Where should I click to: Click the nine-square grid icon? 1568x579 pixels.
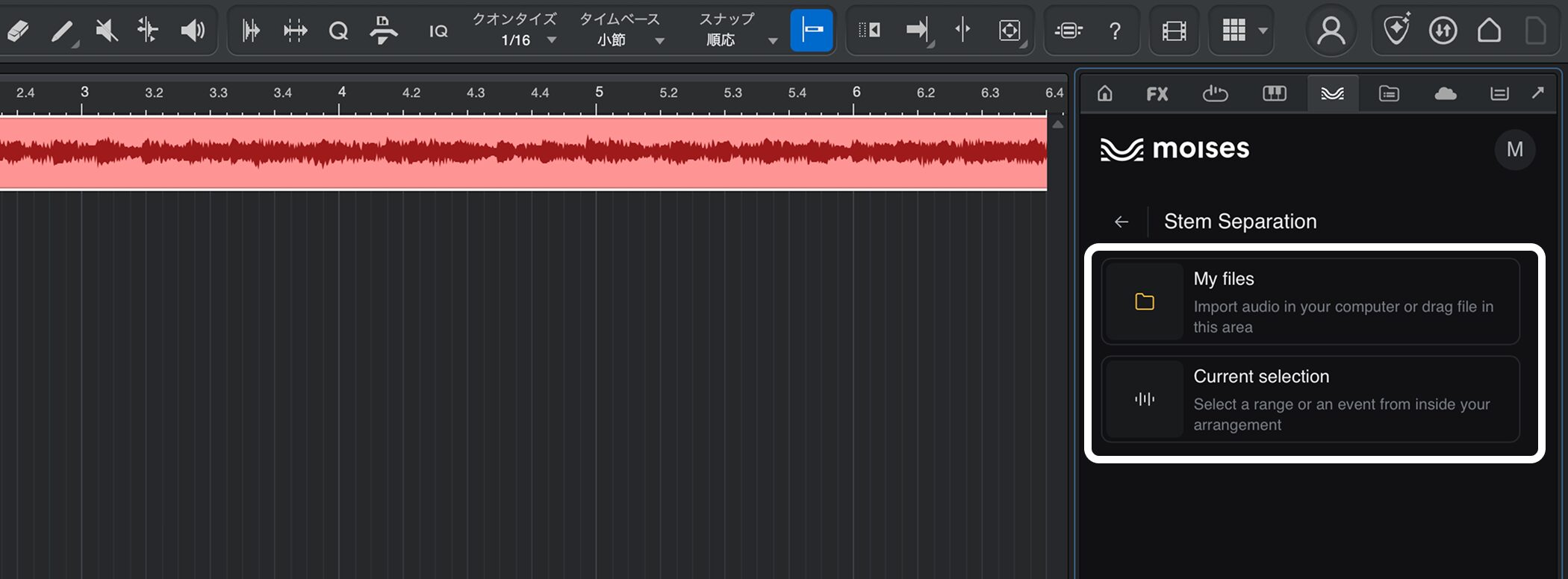[1233, 31]
